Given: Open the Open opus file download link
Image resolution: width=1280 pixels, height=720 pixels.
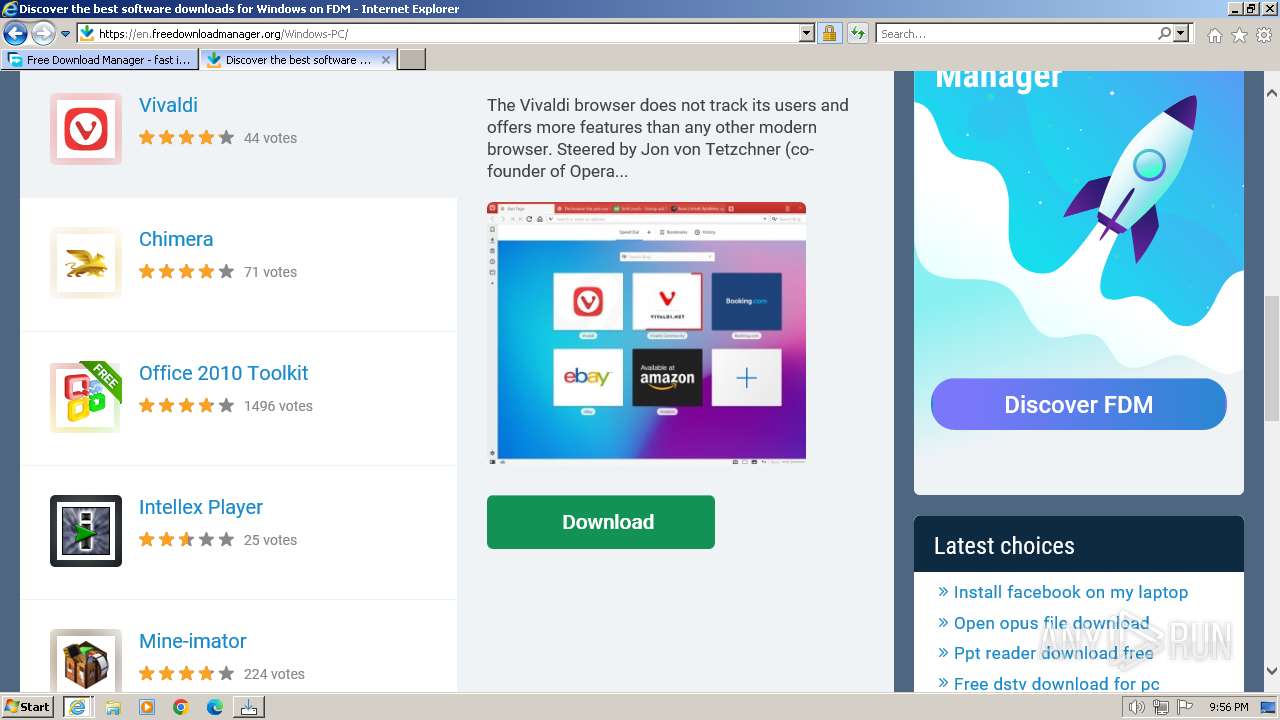Looking at the screenshot, I should coord(1051,623).
